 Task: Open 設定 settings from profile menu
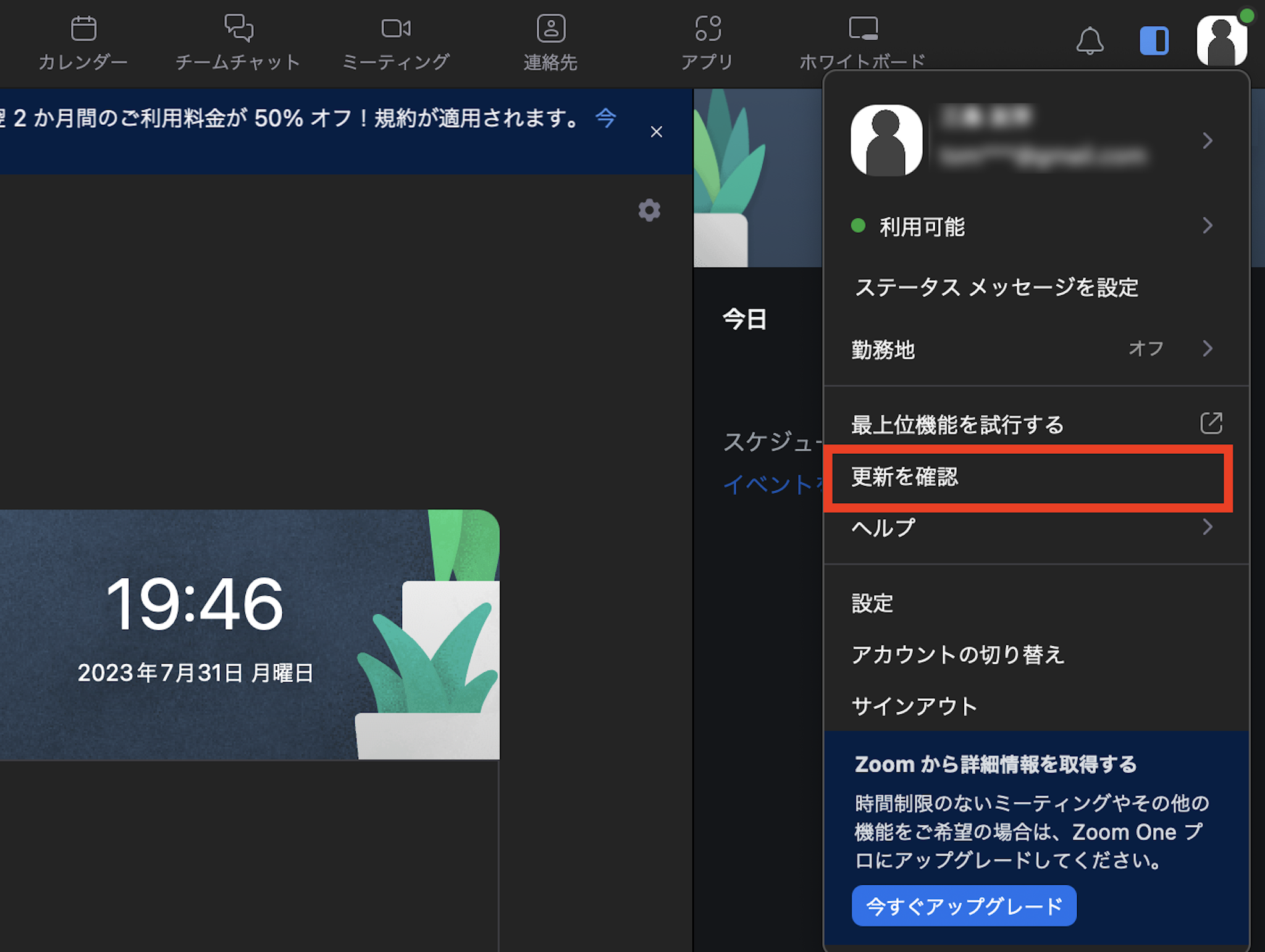point(872,603)
